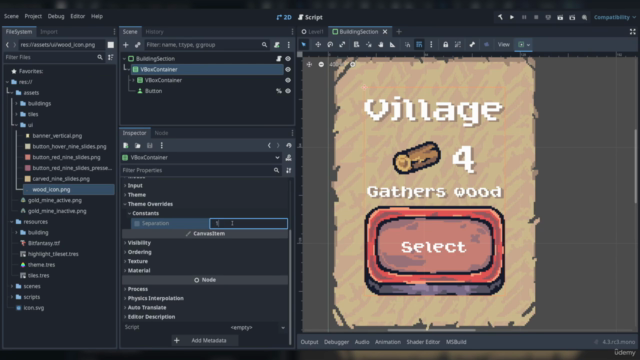Viewport: 640px width, 360px height.
Task: Add a new node in Scene dock
Action: (126, 45)
